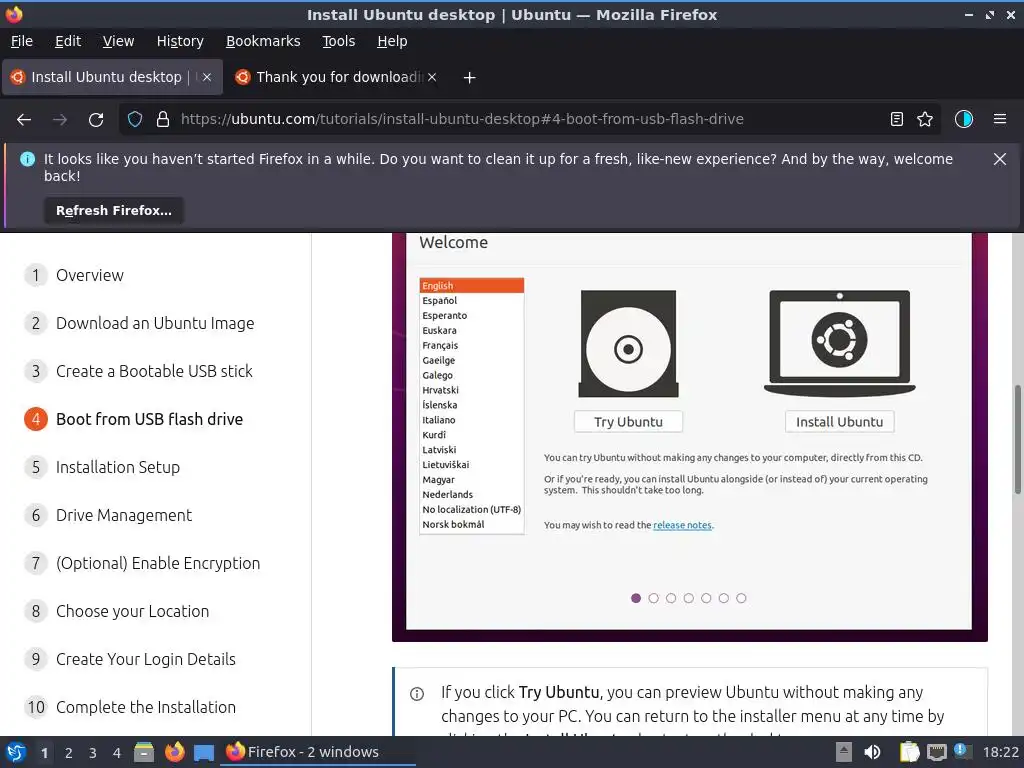This screenshot has height=768, width=1024.
Task: Open the clipboard manager tray icon
Action: (x=910, y=752)
